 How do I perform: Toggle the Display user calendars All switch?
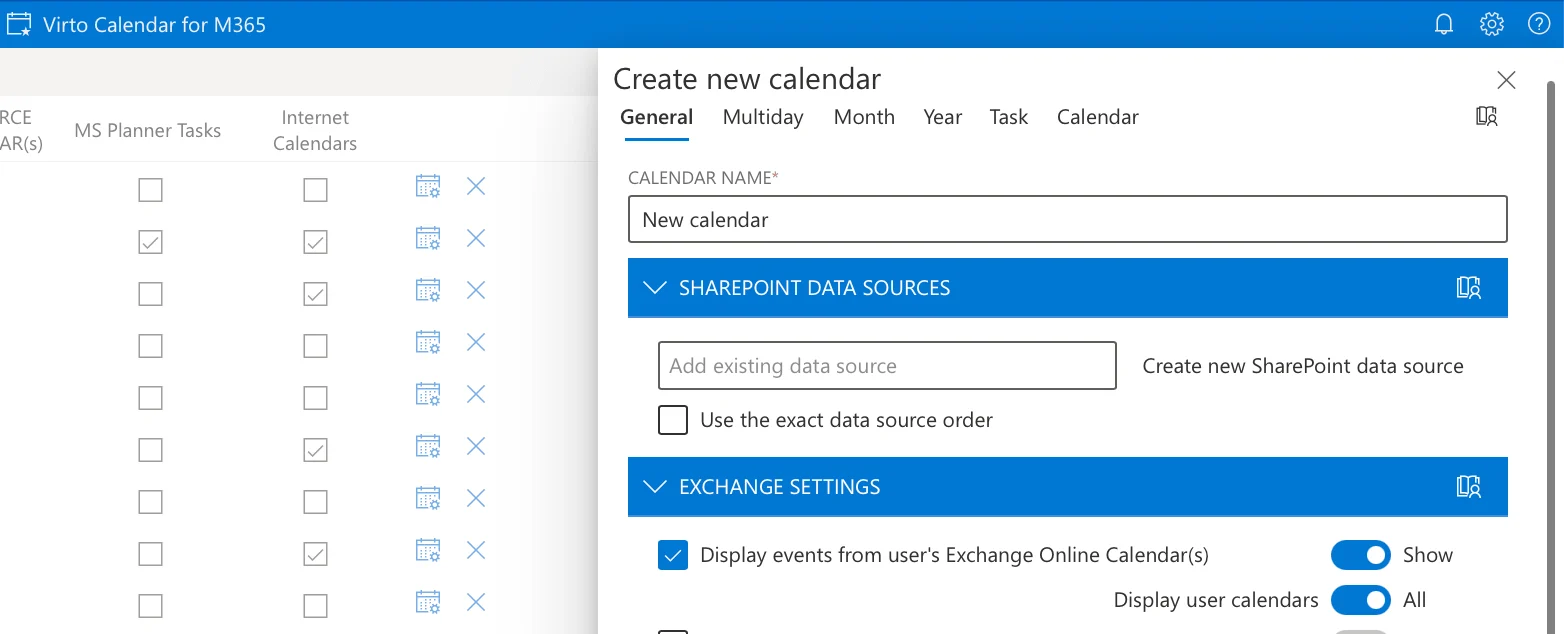coord(1361,600)
